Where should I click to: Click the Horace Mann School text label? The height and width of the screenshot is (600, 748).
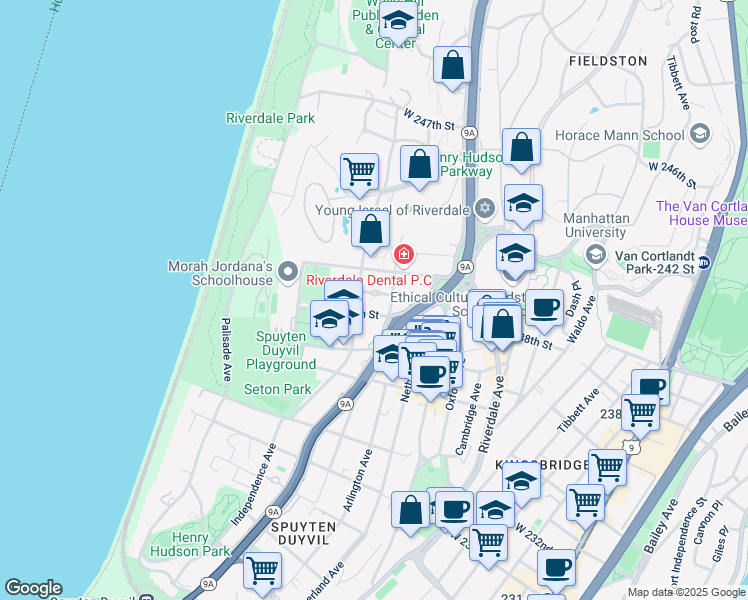point(620,135)
